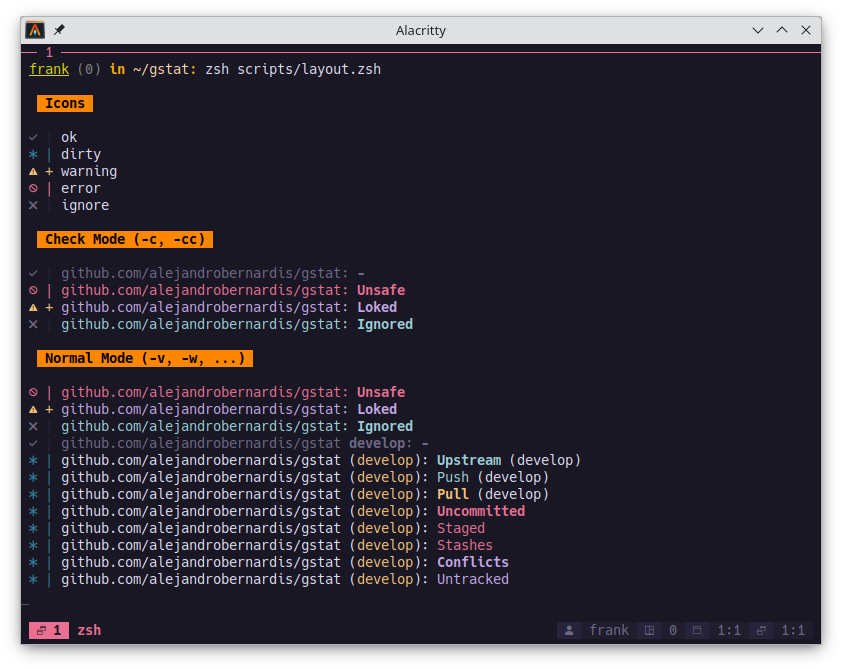This screenshot has width=843, height=670.
Task: Click the 'Staged' status text
Action: (x=461, y=528)
